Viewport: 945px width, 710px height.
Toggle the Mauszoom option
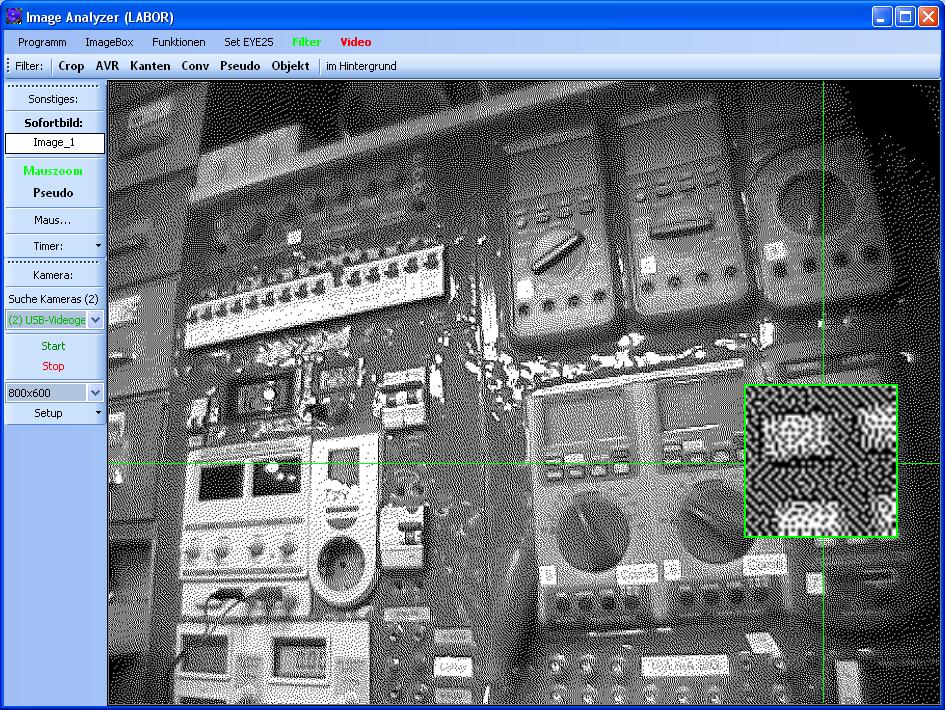tap(53, 171)
